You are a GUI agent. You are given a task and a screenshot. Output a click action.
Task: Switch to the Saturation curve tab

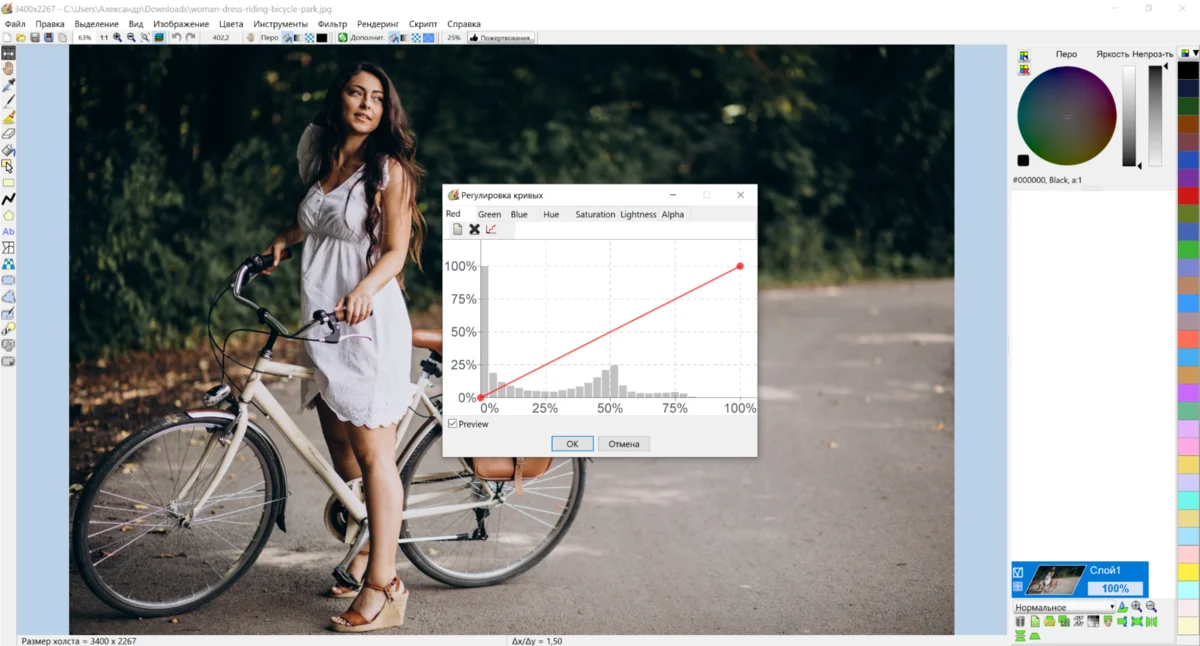tap(594, 214)
